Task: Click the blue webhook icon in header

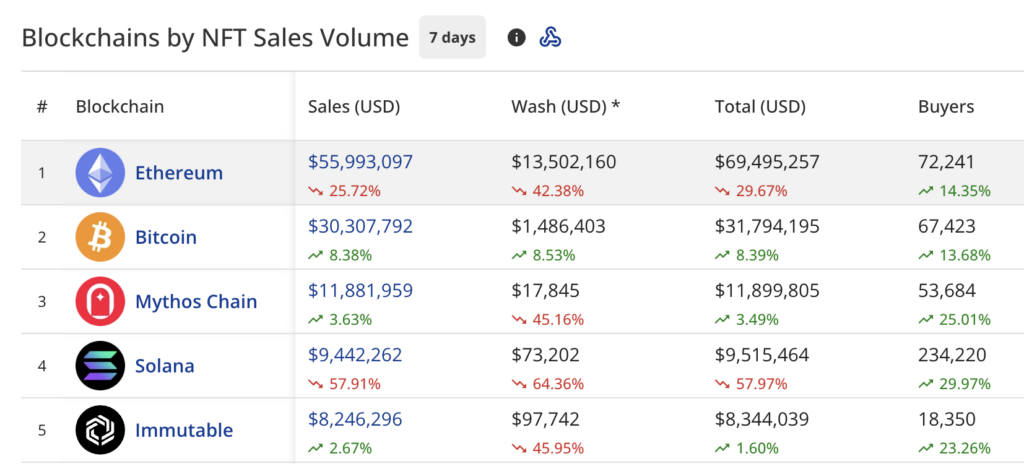Action: click(551, 37)
